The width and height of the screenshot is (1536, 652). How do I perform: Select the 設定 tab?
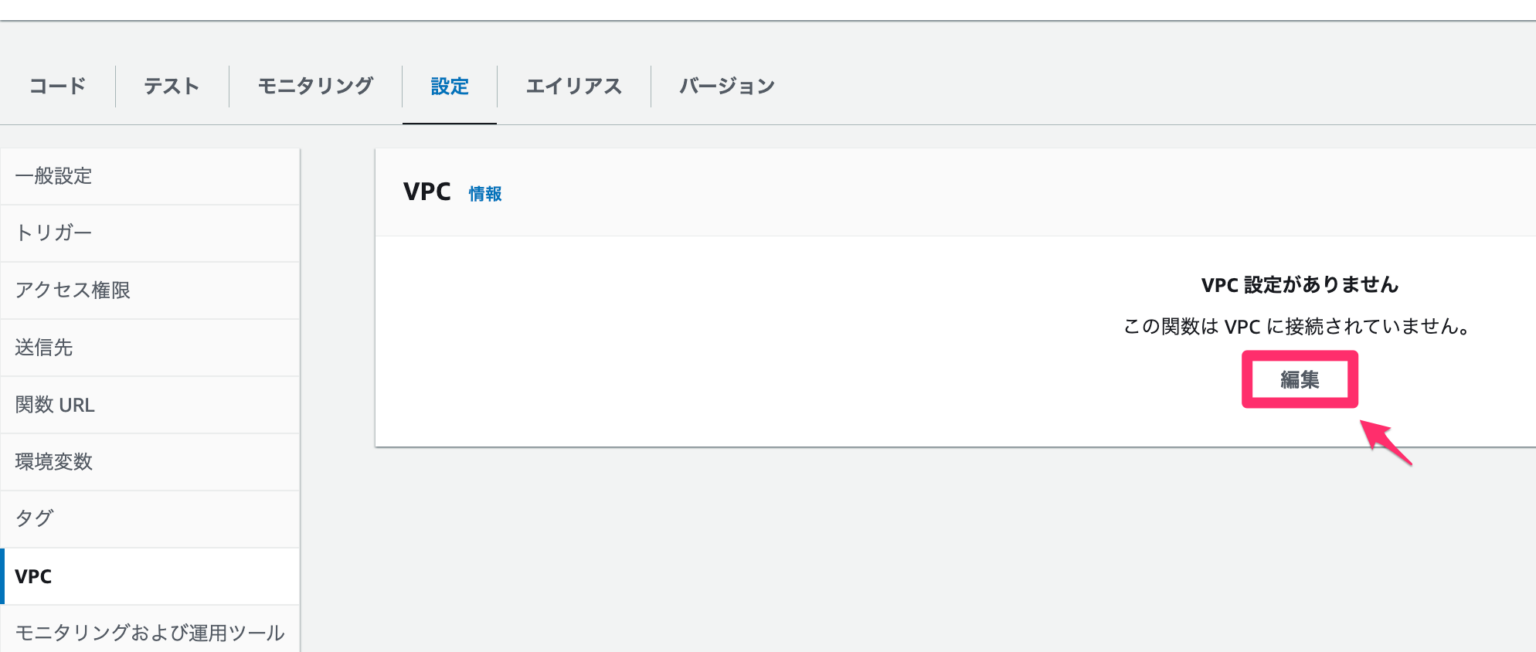pyautogui.click(x=449, y=86)
